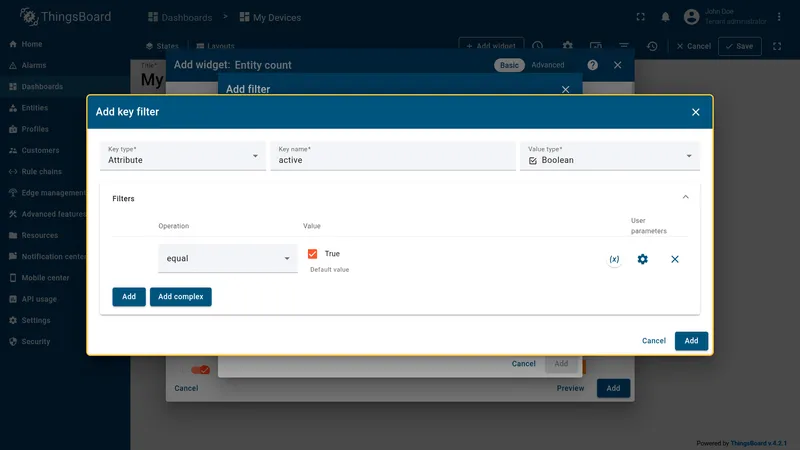
Task: Edit the Key name field with value active
Action: 393,156
